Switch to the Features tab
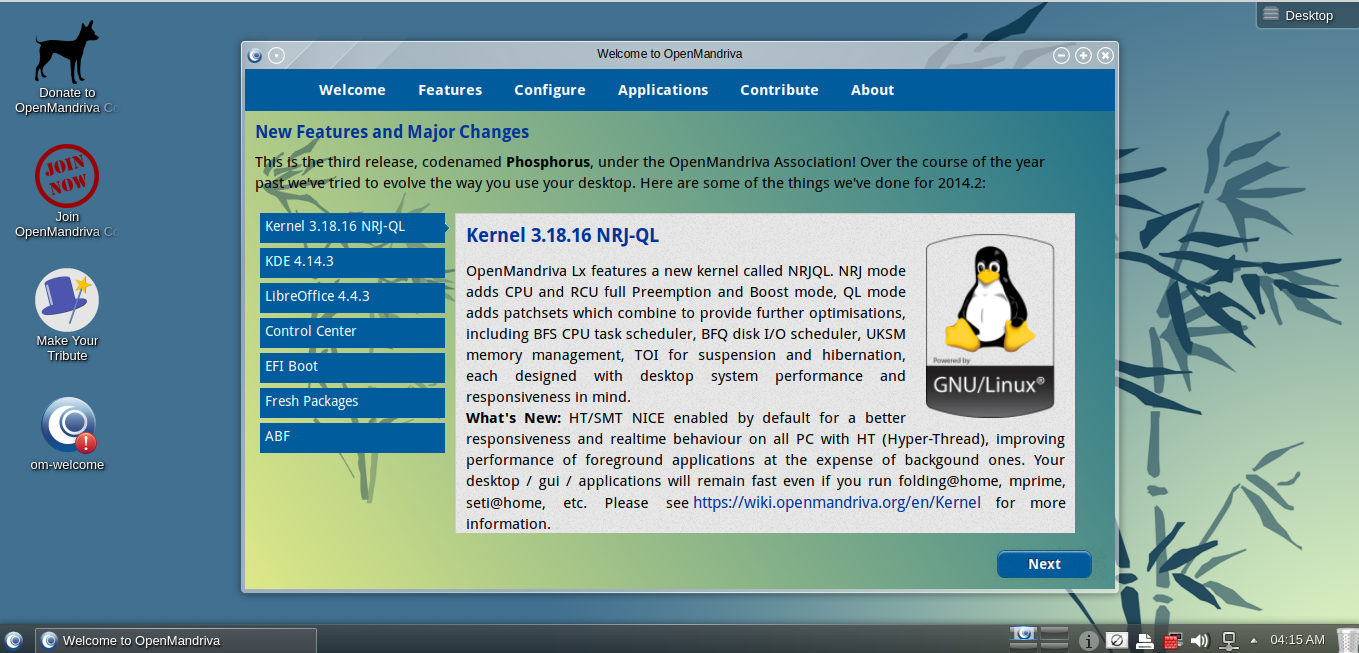The image size is (1359, 653). click(x=450, y=90)
